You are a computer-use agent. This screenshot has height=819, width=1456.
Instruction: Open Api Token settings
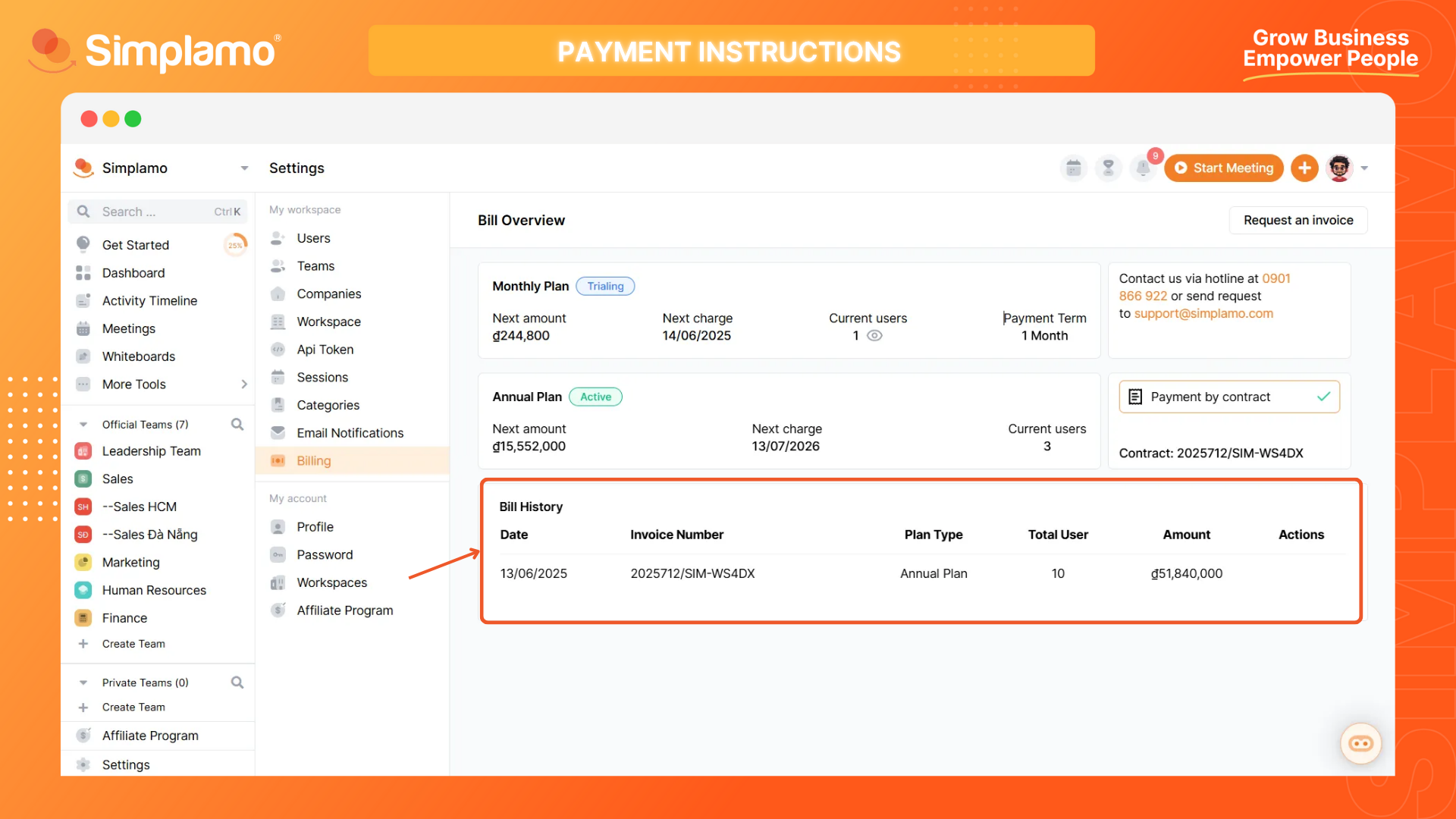click(x=325, y=350)
